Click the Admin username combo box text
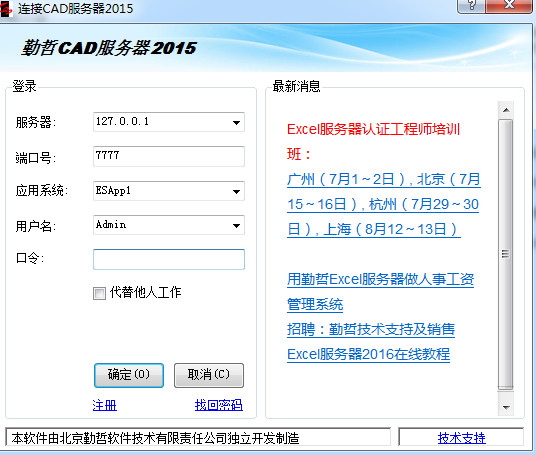The image size is (536, 455). coord(111,225)
